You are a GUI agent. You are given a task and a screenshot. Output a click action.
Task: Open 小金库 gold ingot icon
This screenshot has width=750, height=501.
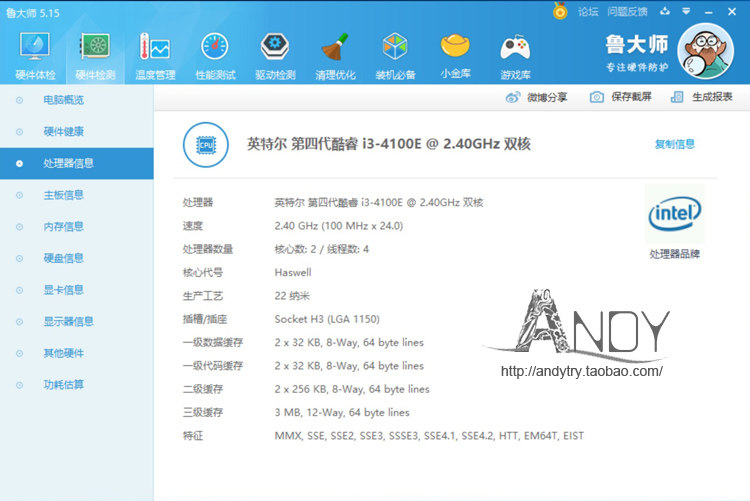[x=455, y=55]
